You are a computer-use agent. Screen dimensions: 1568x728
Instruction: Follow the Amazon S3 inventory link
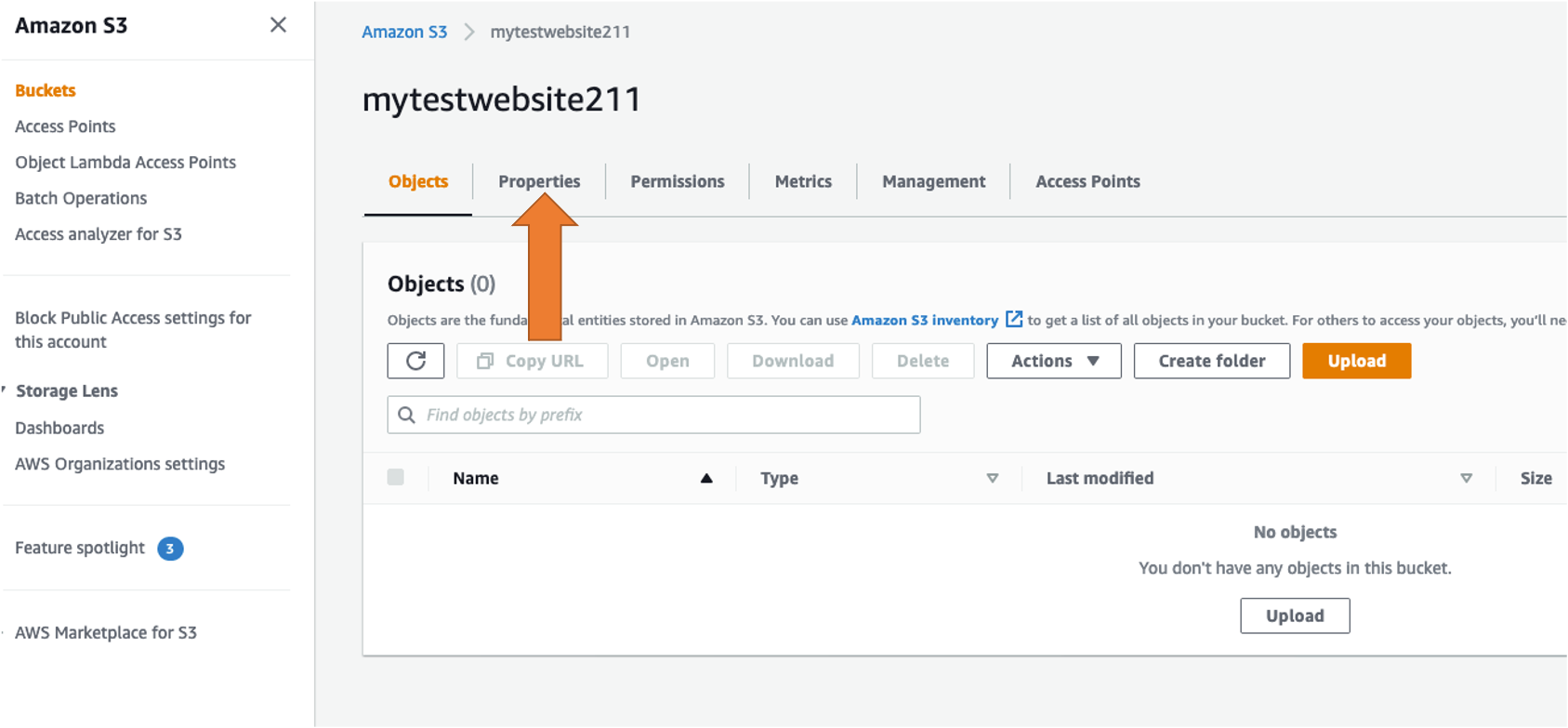[x=925, y=320]
